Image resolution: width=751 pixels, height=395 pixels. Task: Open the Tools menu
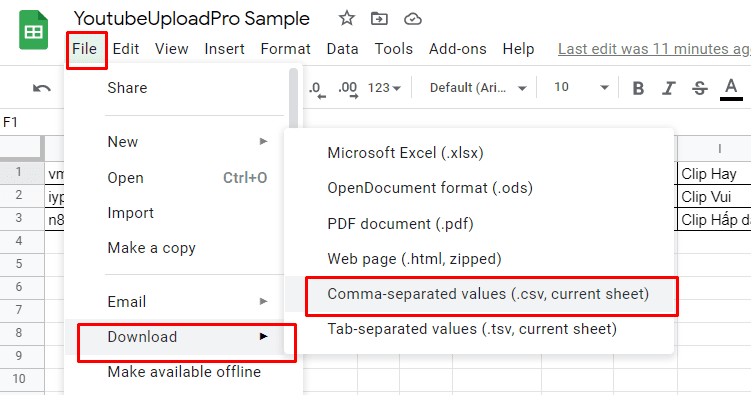coord(394,49)
